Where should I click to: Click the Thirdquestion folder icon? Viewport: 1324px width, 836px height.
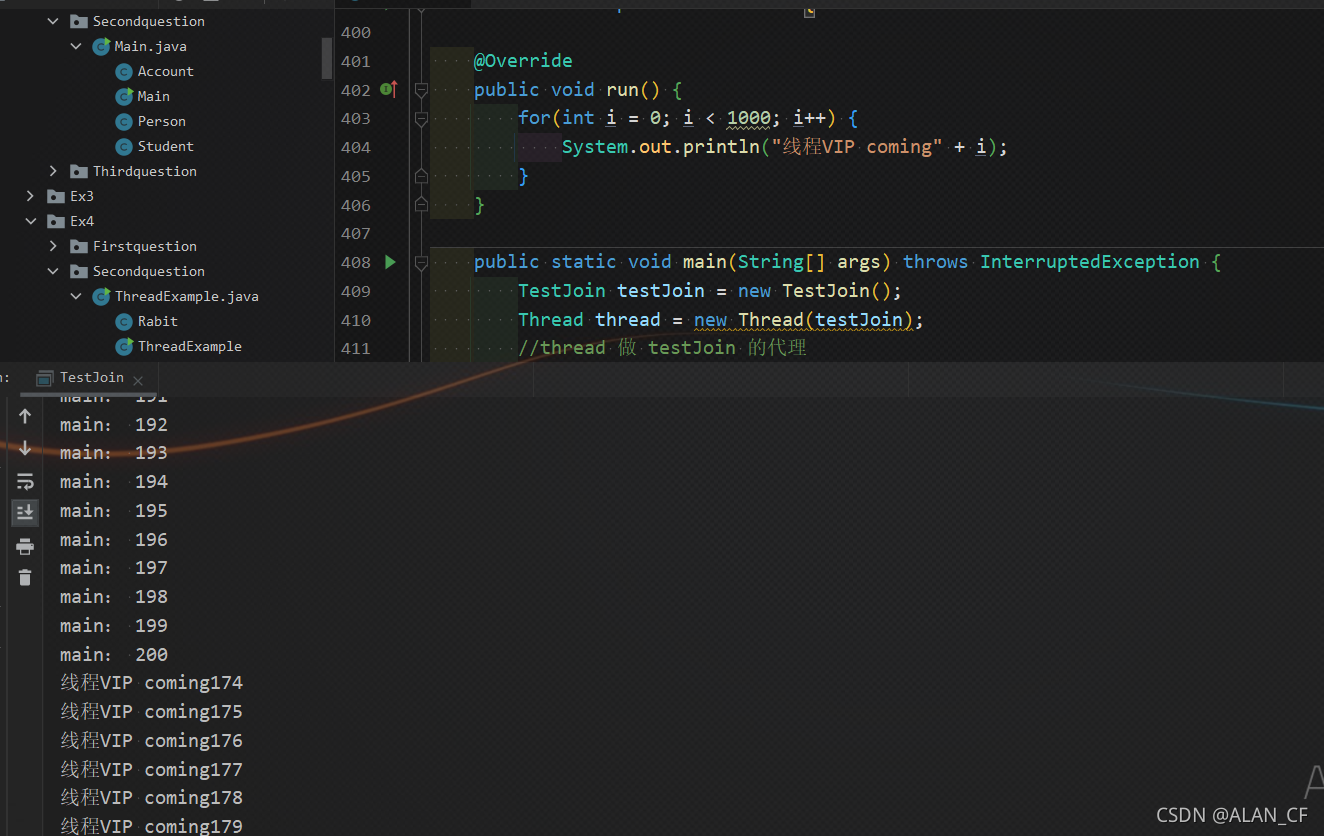pos(78,171)
